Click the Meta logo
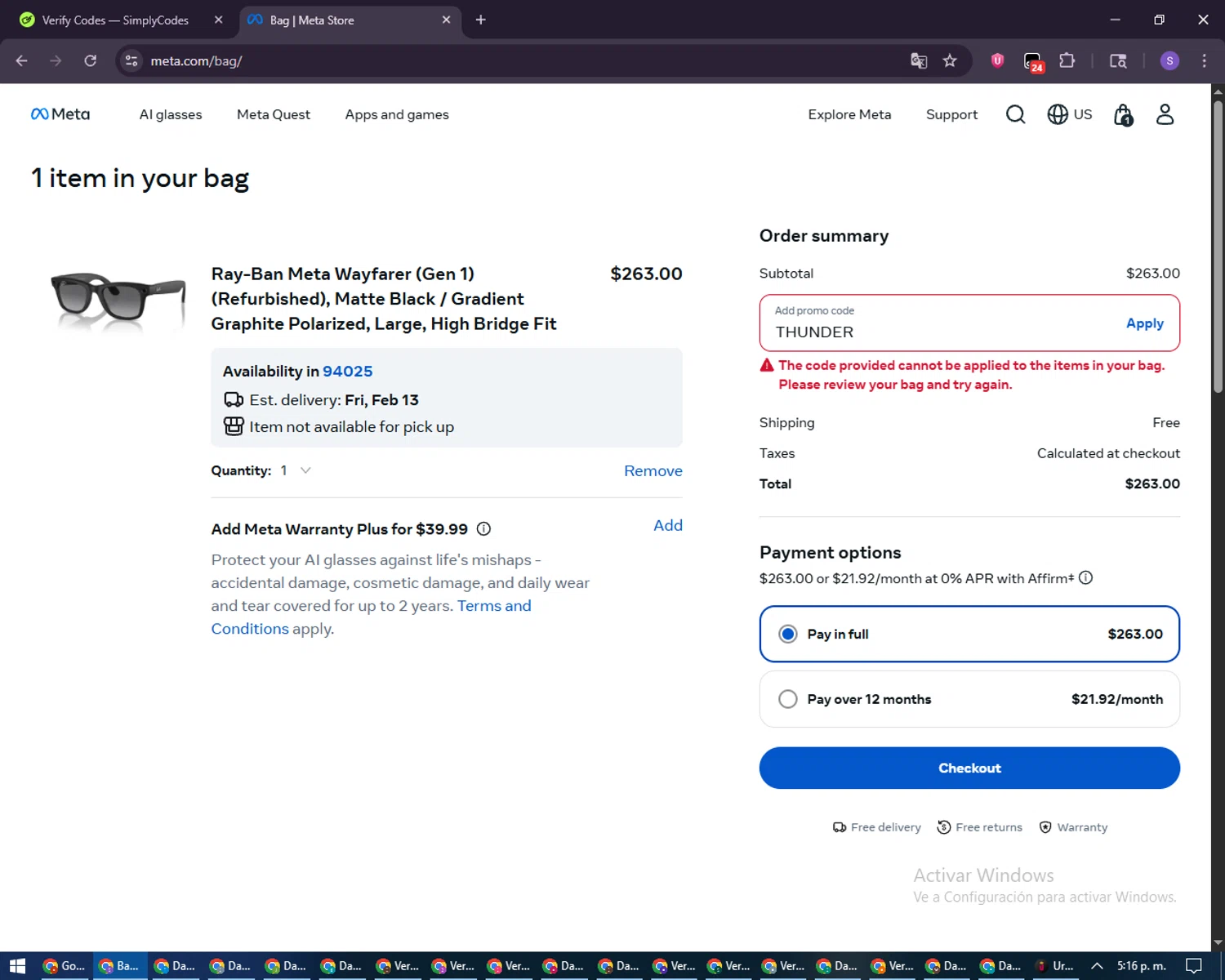The image size is (1225, 980). (60, 114)
